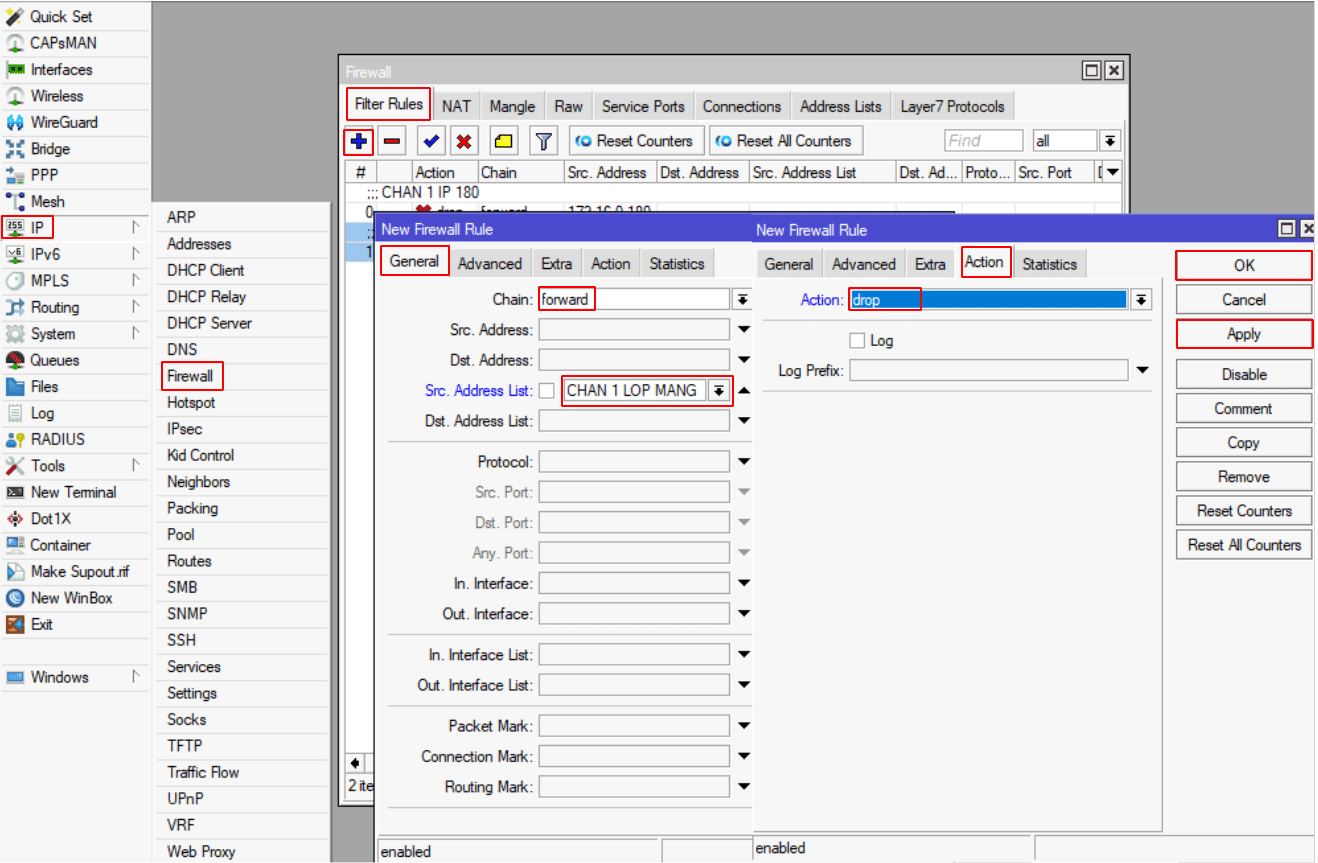Switch to NAT tab
This screenshot has height=863, width=1318.
(x=456, y=106)
